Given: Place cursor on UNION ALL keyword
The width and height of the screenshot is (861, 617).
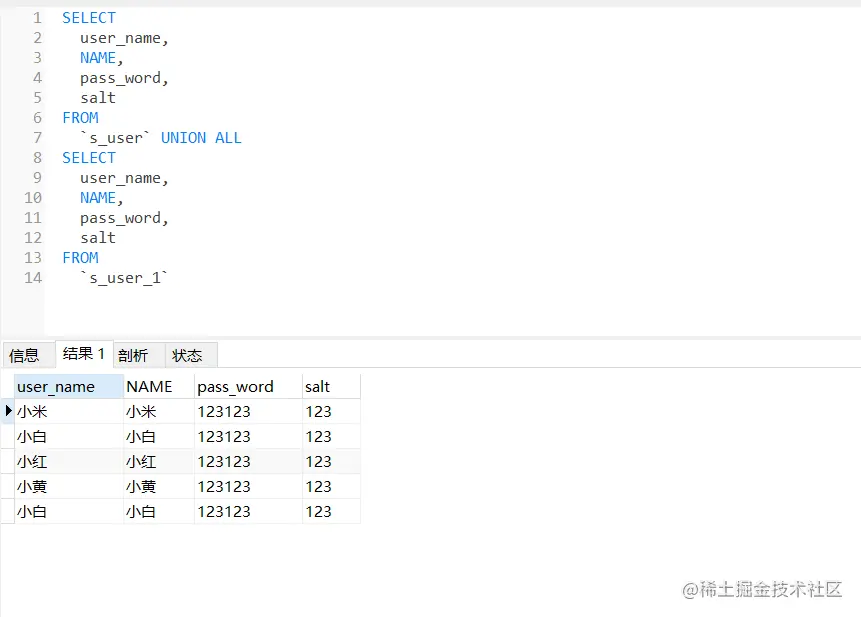Looking at the screenshot, I should click(201, 138).
